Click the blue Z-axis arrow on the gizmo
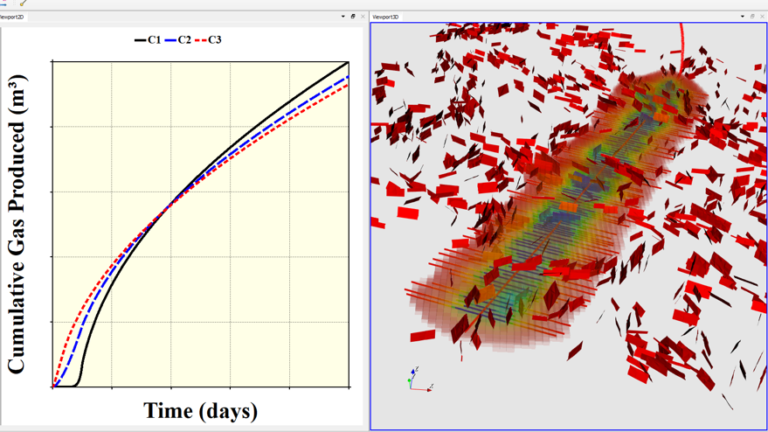The width and height of the screenshot is (768, 432). 412,371
